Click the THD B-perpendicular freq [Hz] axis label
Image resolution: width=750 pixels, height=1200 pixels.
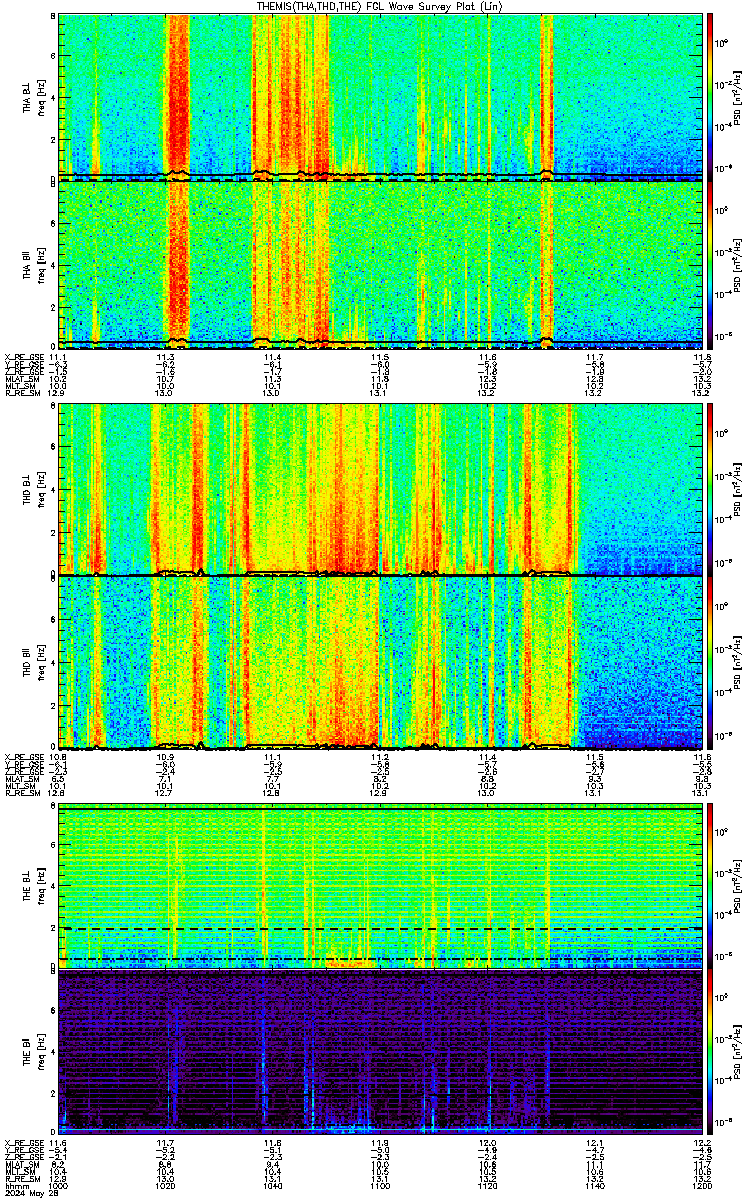point(39,488)
